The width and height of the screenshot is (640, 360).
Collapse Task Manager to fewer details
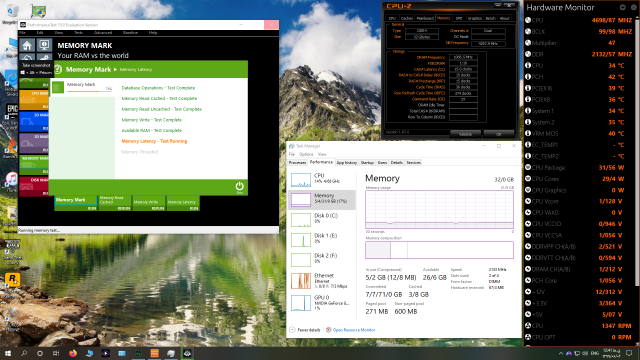click(305, 330)
